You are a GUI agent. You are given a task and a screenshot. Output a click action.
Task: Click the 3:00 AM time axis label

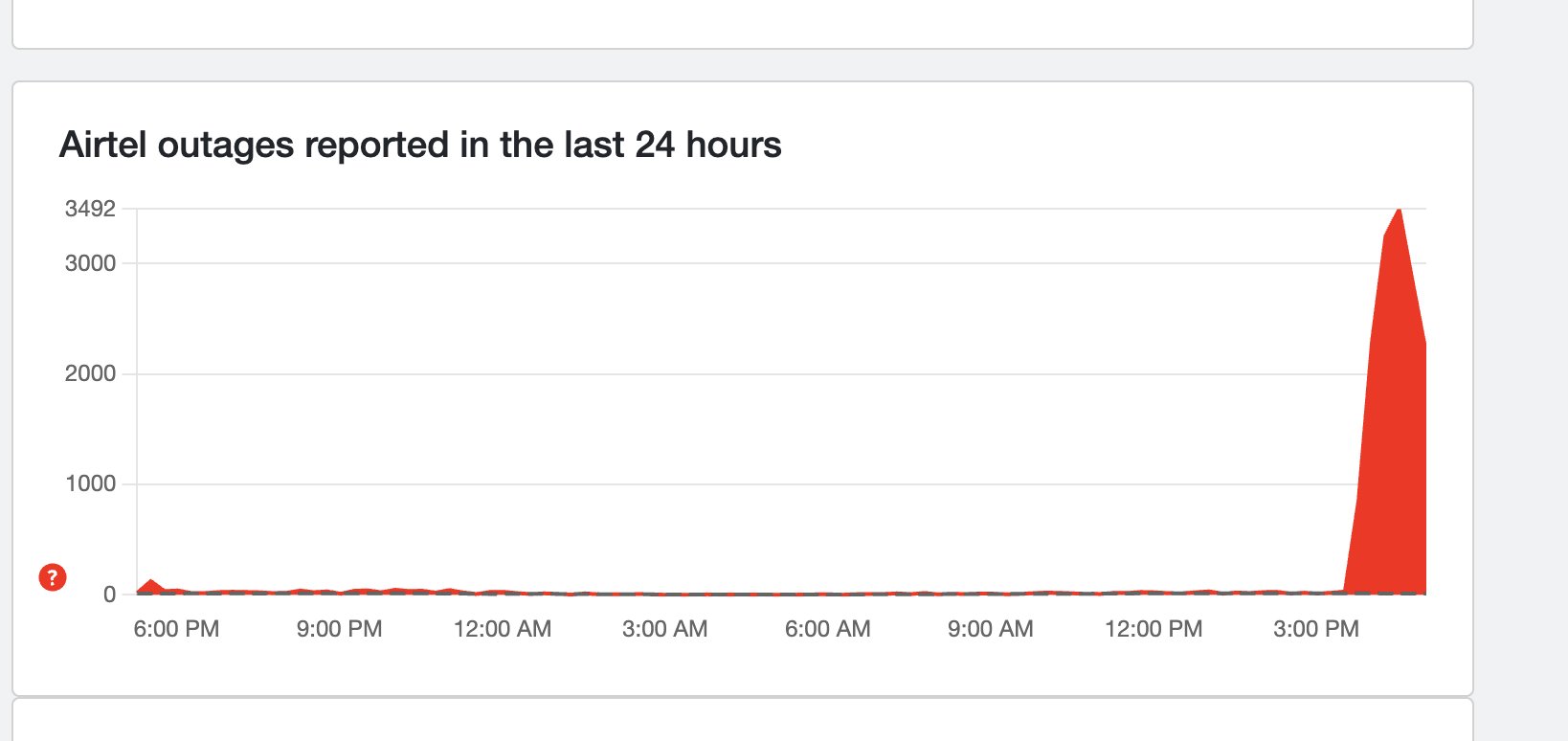(x=664, y=629)
